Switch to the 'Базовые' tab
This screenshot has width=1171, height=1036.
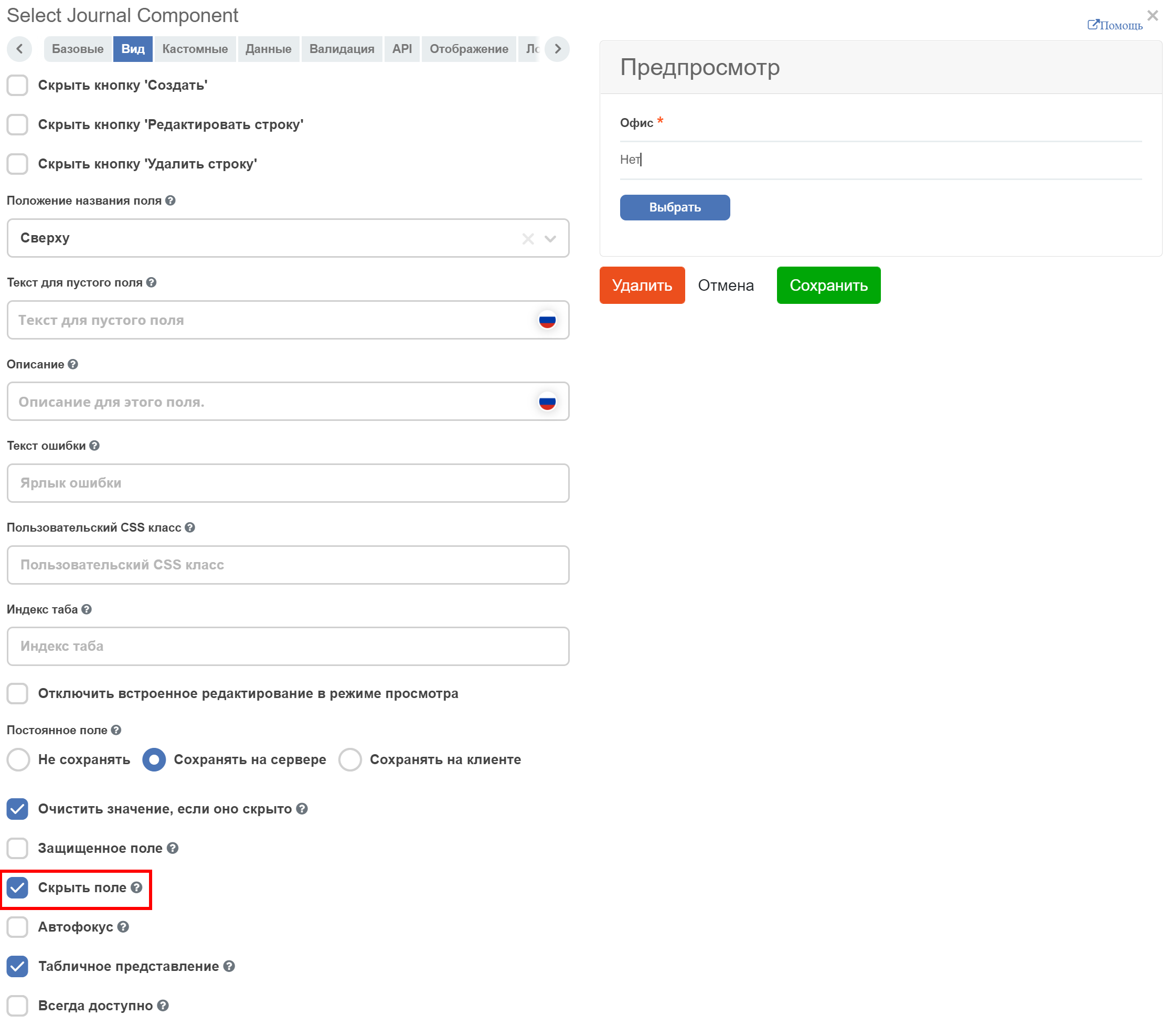78,49
